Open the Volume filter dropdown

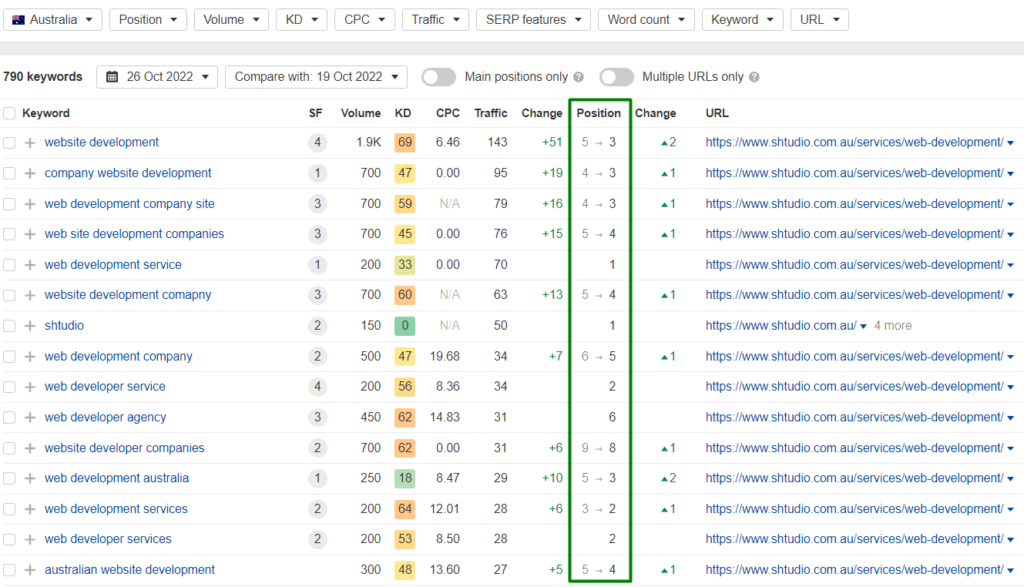coord(231,20)
